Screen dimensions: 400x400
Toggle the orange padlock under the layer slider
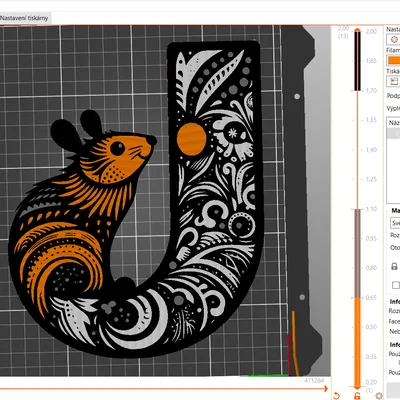click(357, 396)
